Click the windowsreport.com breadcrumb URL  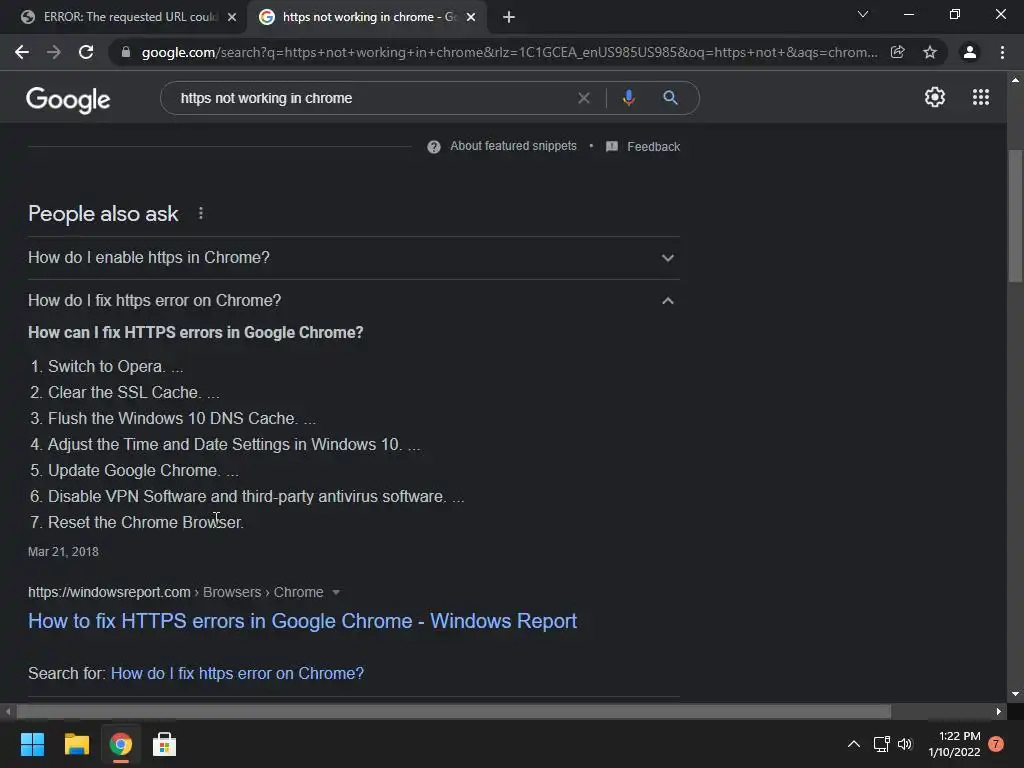(x=109, y=592)
